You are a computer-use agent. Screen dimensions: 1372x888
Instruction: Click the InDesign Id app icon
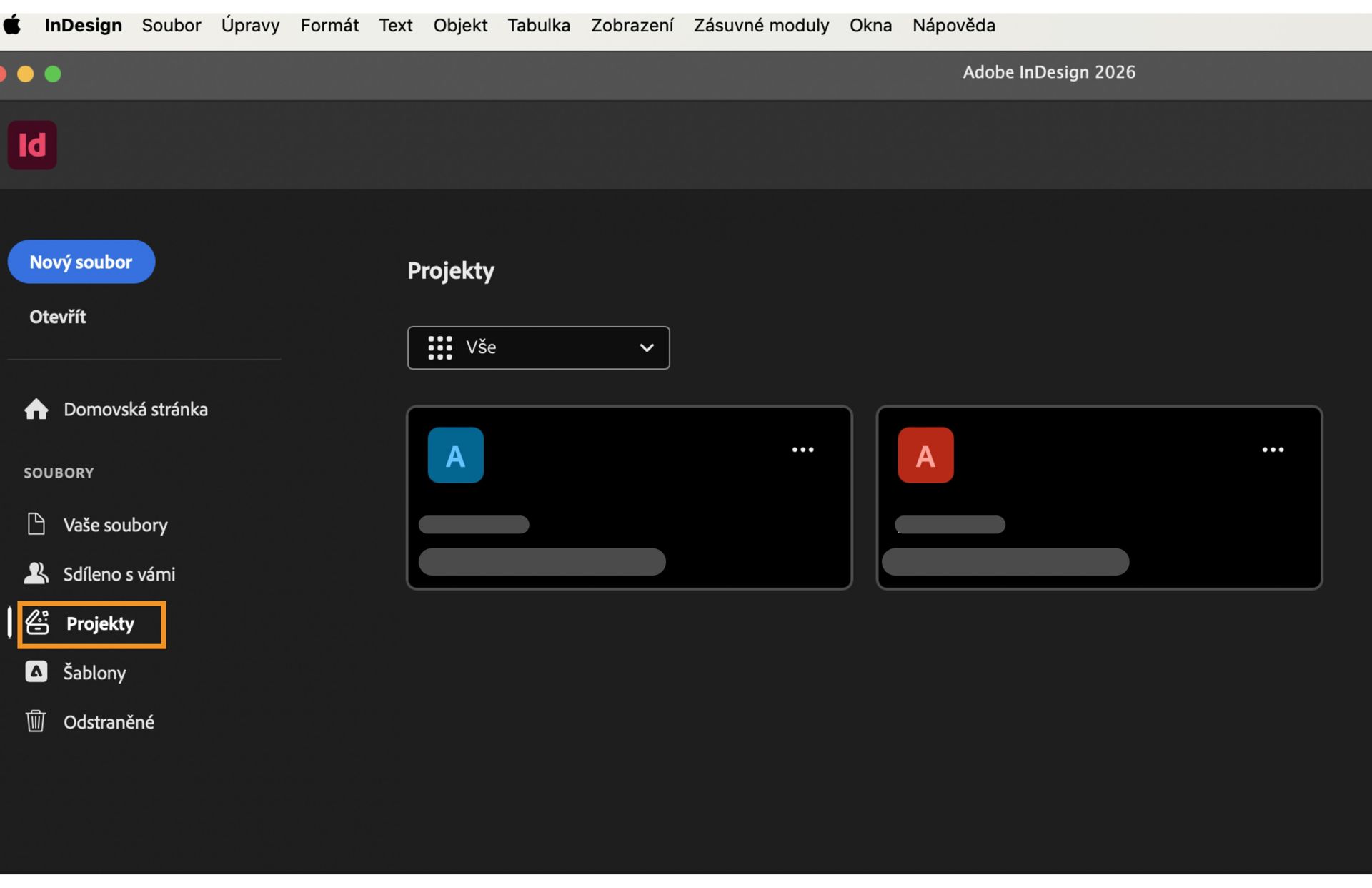pyautogui.click(x=31, y=144)
